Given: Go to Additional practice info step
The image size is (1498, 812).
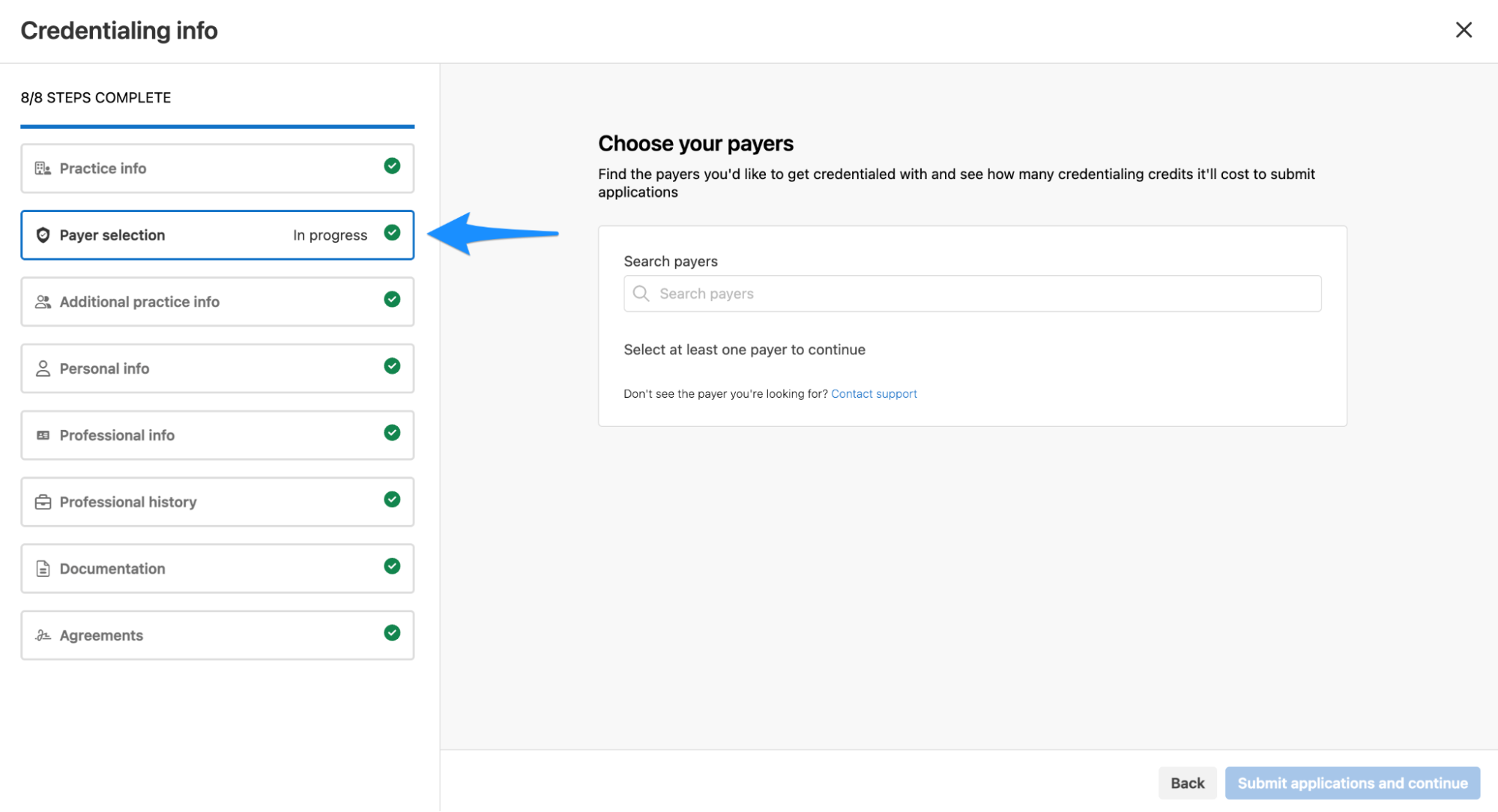Looking at the screenshot, I should pyautogui.click(x=217, y=302).
